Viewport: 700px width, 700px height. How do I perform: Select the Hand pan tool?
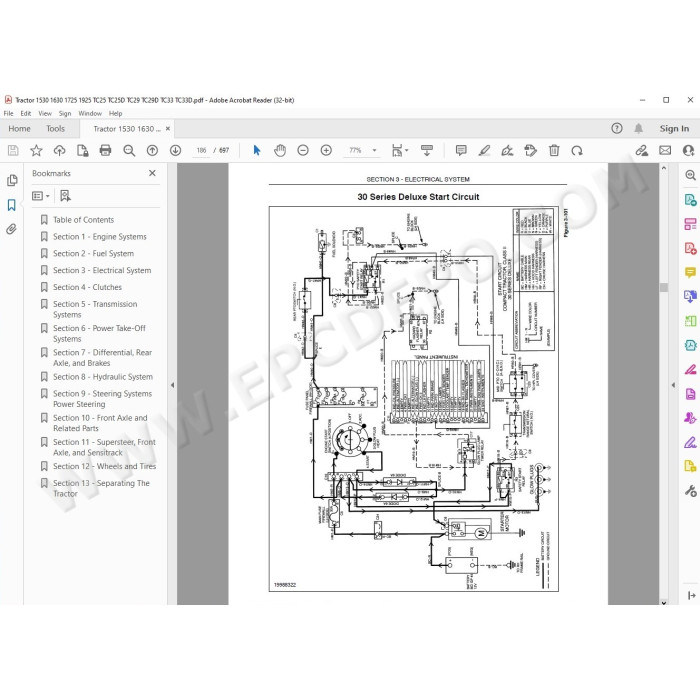click(x=280, y=150)
